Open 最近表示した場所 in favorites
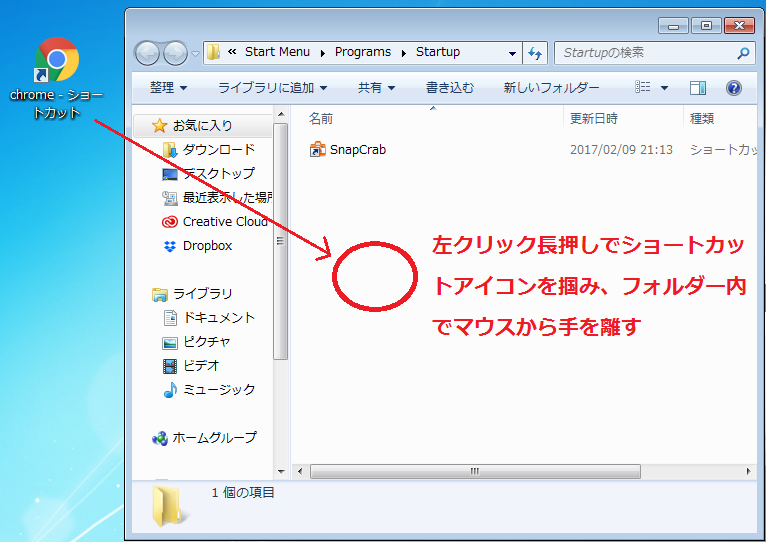Viewport: 766px width, 542px height. pos(228,197)
